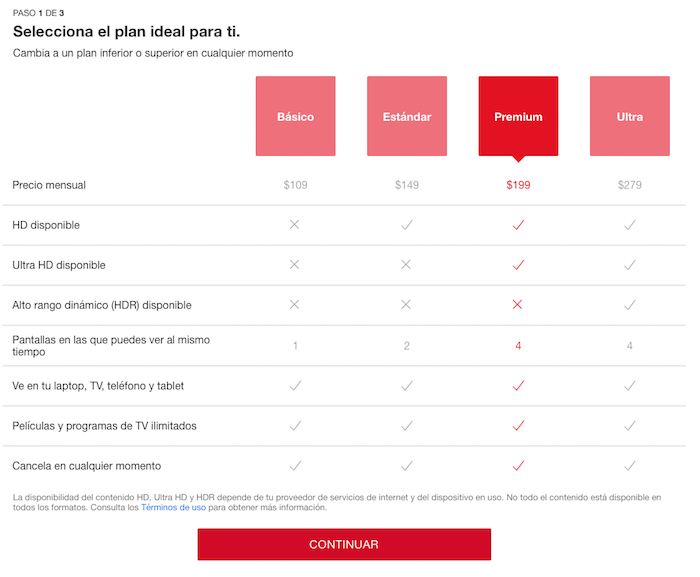Click the Ultra películas ilimitadas checkmark
Screen dimensions: 700x577
[630, 426]
